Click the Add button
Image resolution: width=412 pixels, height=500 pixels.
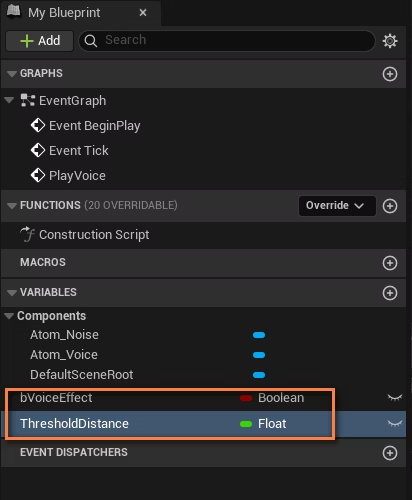pos(40,41)
